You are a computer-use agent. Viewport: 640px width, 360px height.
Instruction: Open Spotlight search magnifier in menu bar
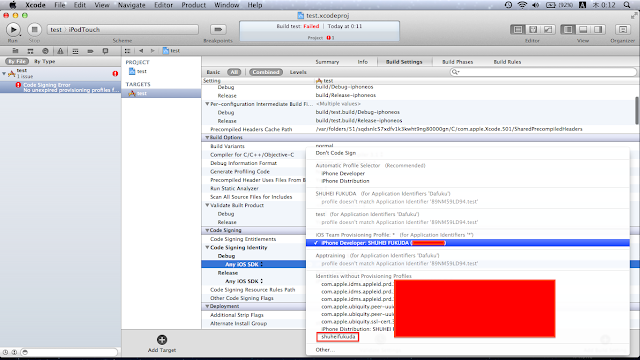click(627, 5)
